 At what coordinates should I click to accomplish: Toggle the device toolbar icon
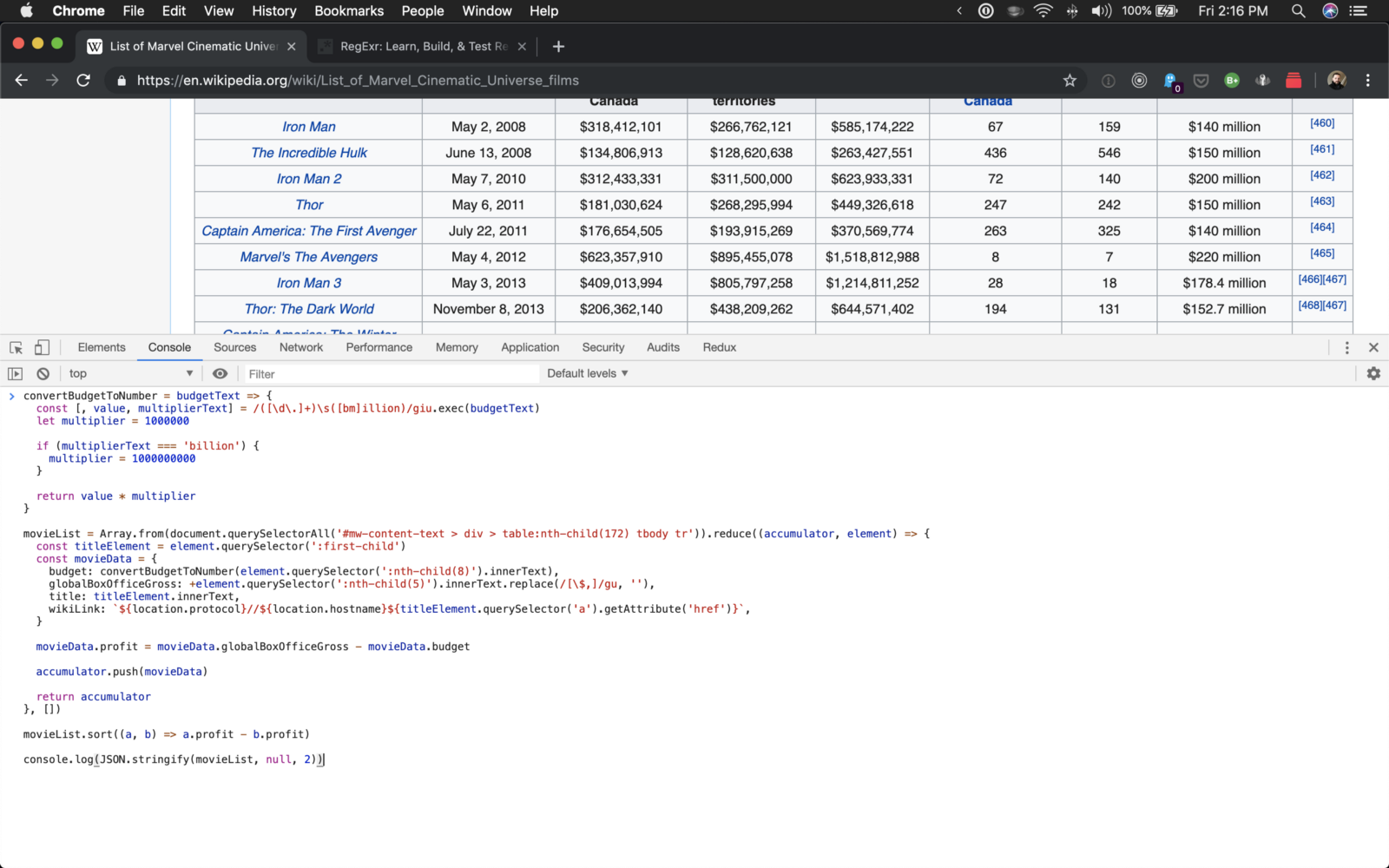click(x=42, y=347)
